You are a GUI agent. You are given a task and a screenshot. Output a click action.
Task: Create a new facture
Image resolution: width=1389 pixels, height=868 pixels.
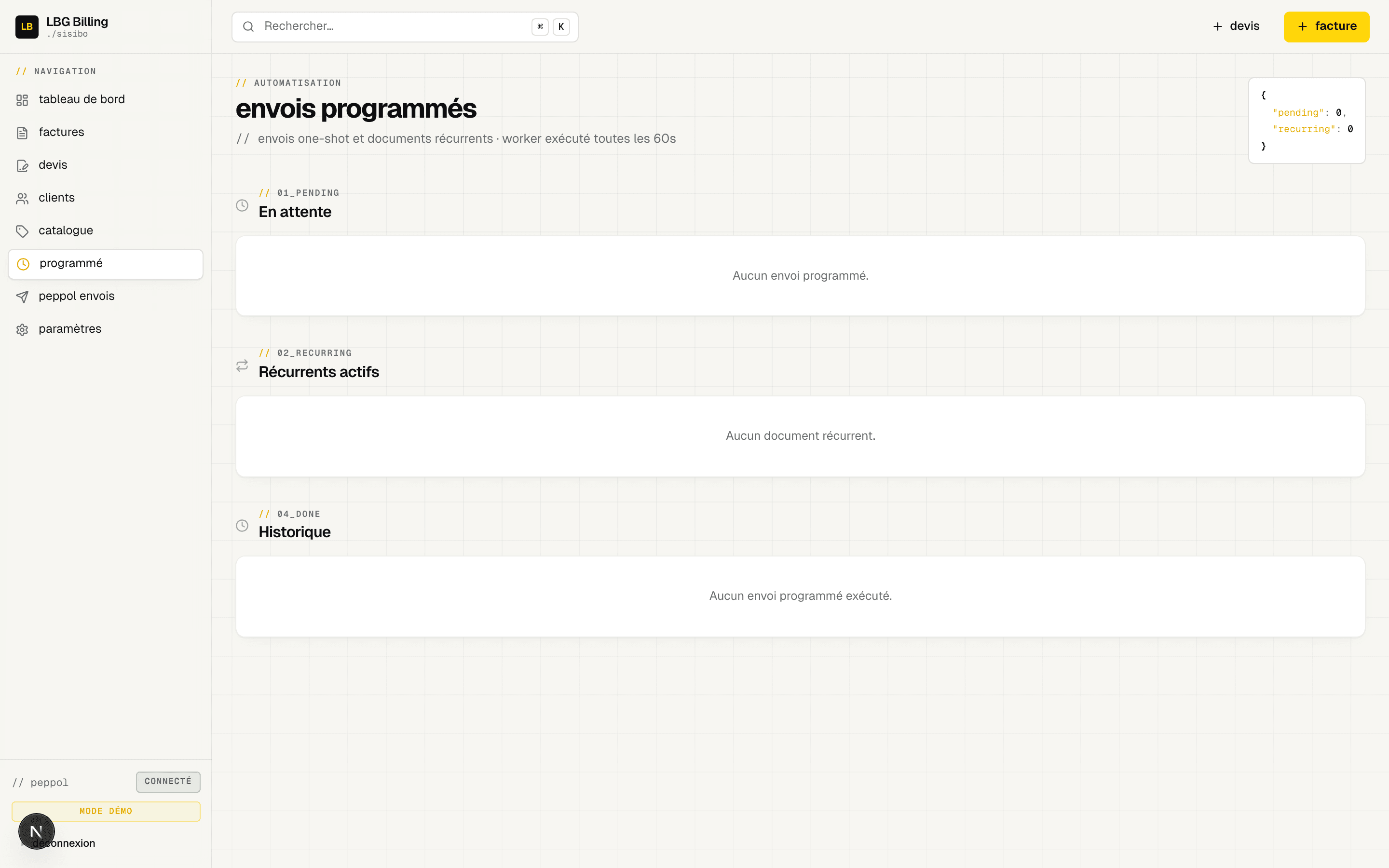click(1326, 27)
